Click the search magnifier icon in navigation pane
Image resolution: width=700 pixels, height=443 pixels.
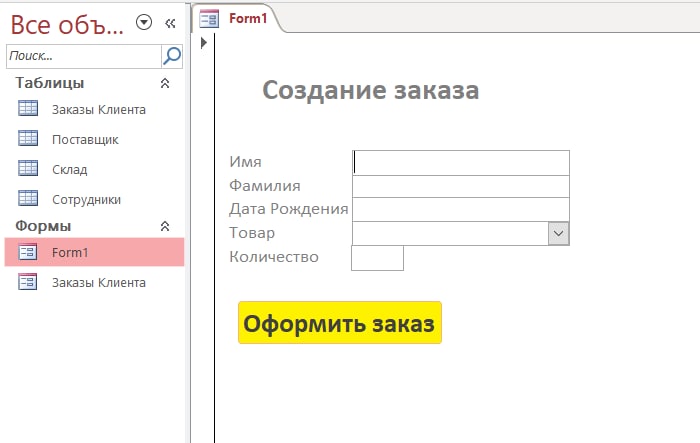(172, 56)
